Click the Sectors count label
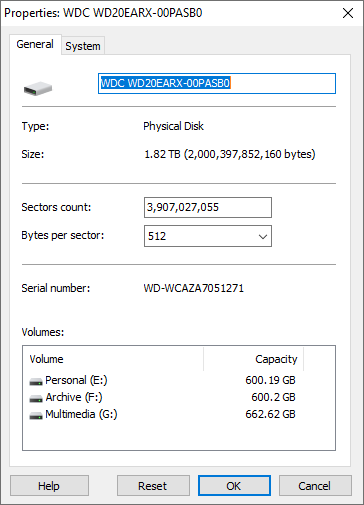 [56, 207]
